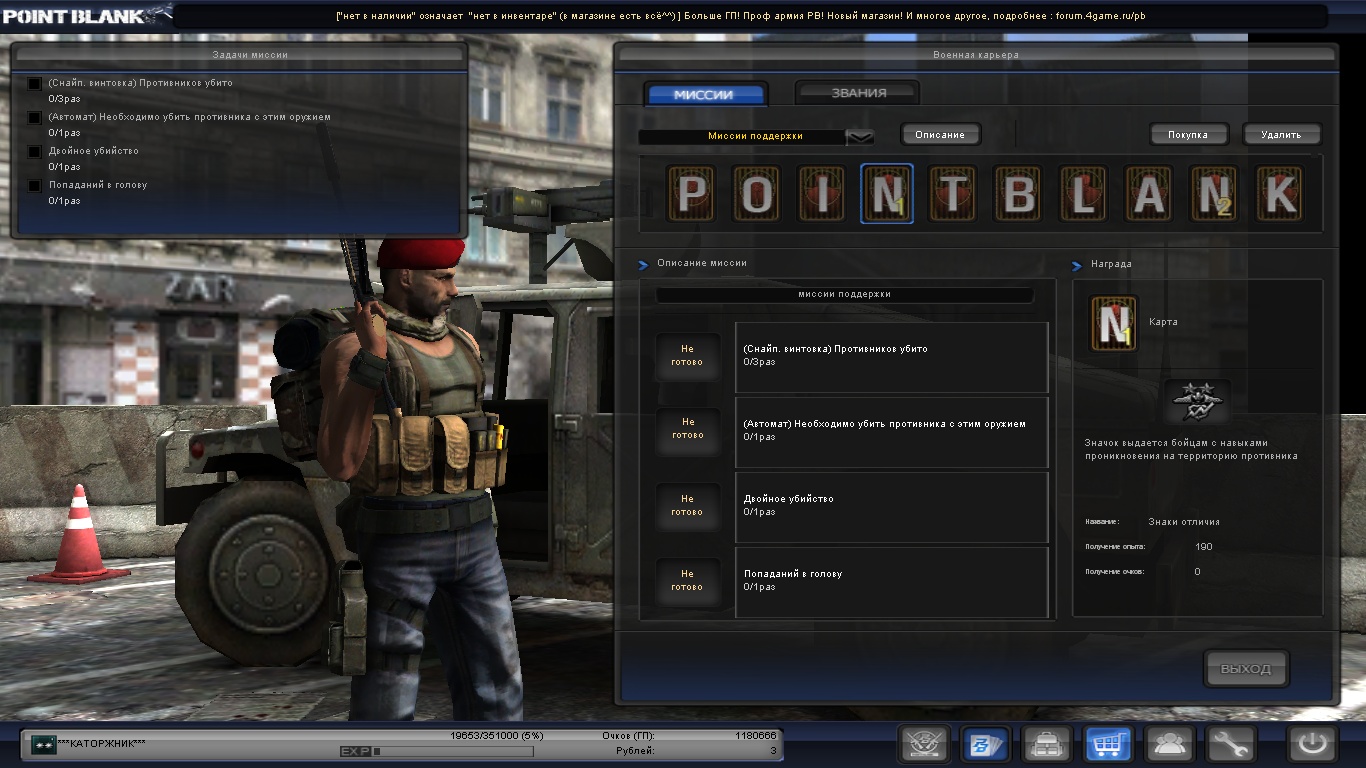Image resolution: width=1366 pixels, height=768 pixels.
Task: Click the Карта reward label
Action: 1164,323
